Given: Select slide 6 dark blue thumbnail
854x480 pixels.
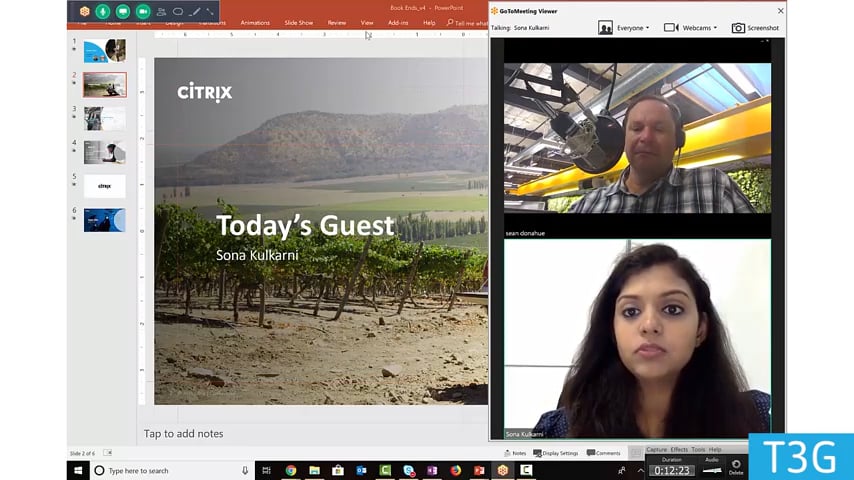Looking at the screenshot, I should pos(105,220).
